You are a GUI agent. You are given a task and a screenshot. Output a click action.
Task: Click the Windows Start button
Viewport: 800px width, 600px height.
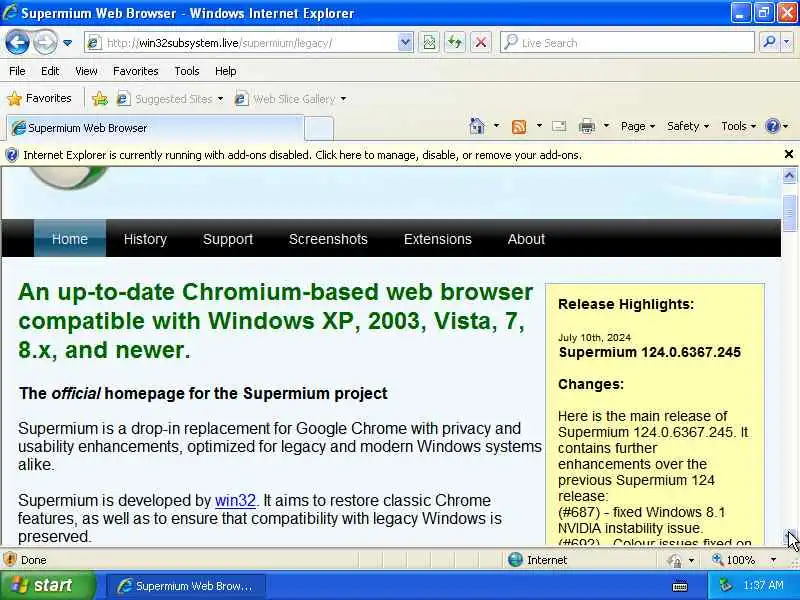[x=47, y=585]
